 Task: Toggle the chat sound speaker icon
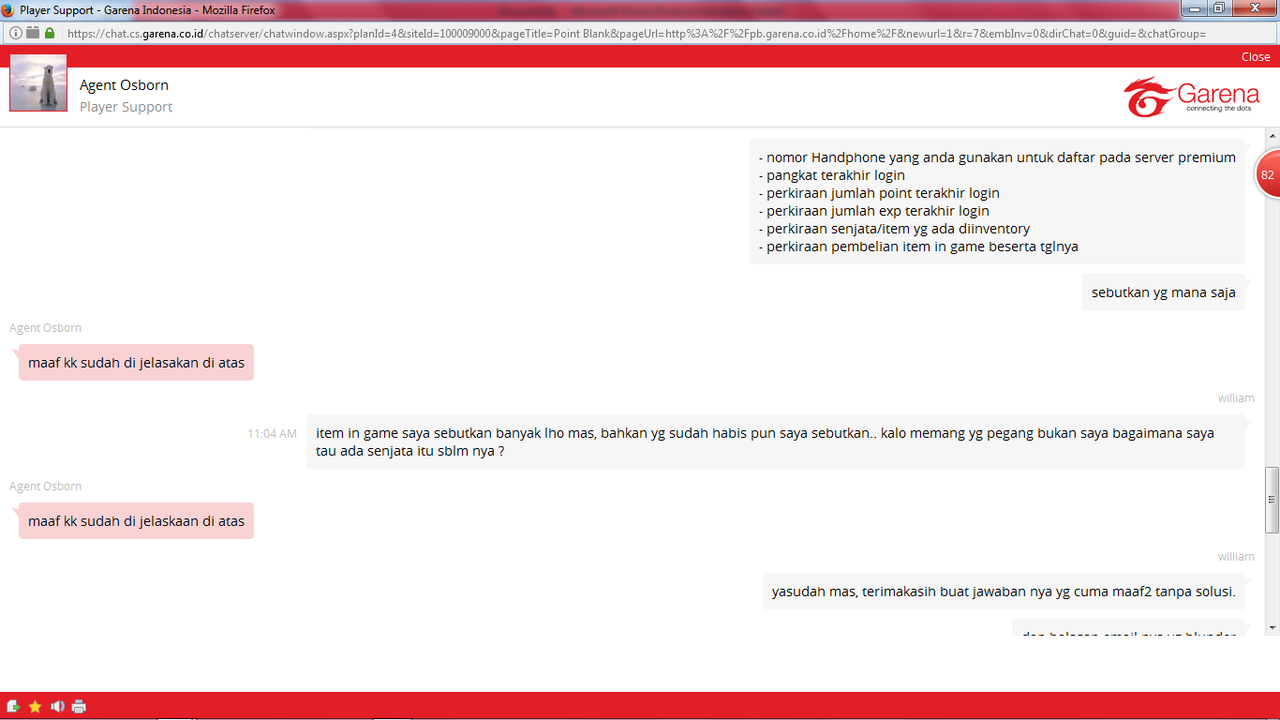(x=57, y=706)
